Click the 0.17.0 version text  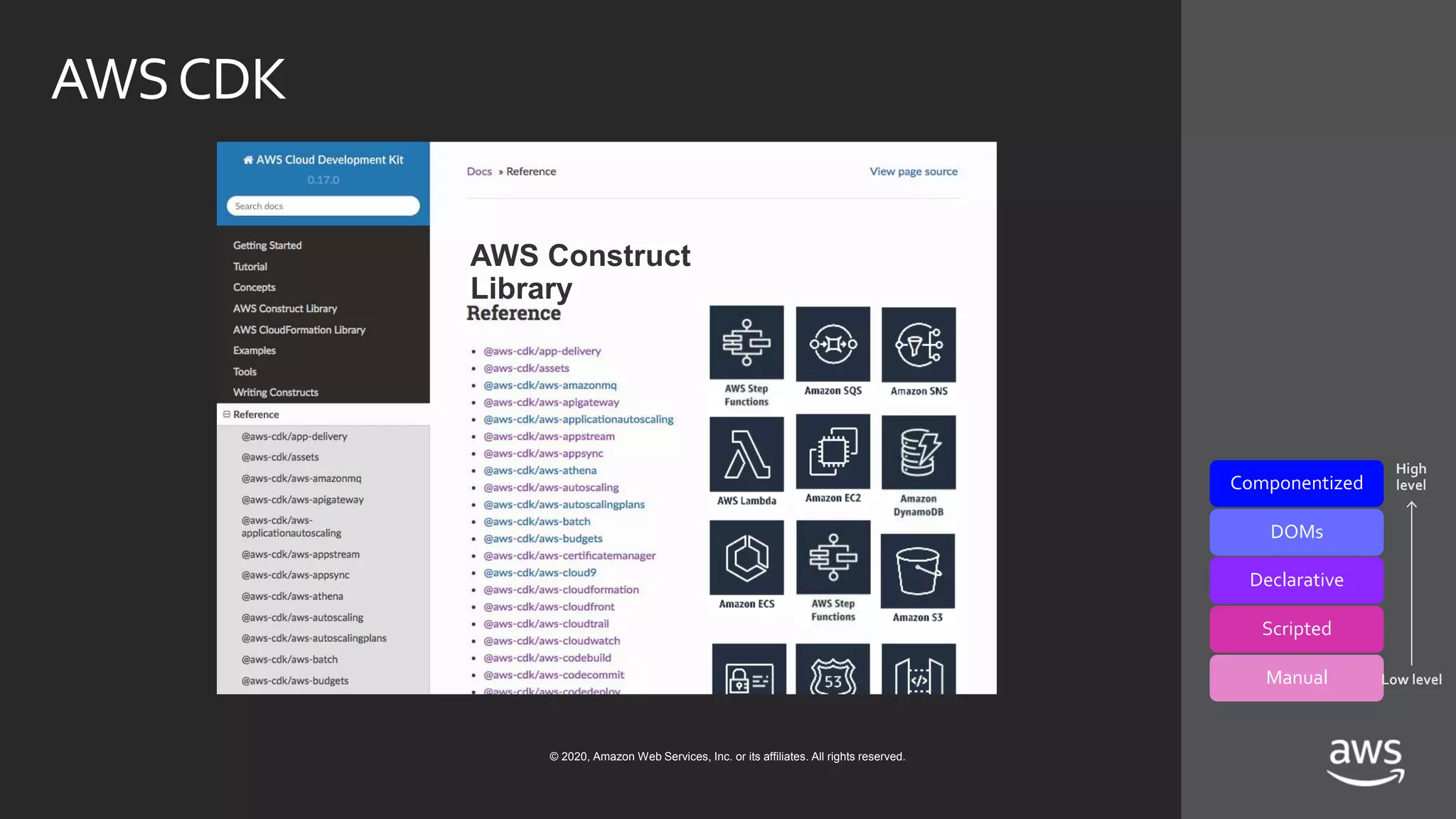click(323, 180)
